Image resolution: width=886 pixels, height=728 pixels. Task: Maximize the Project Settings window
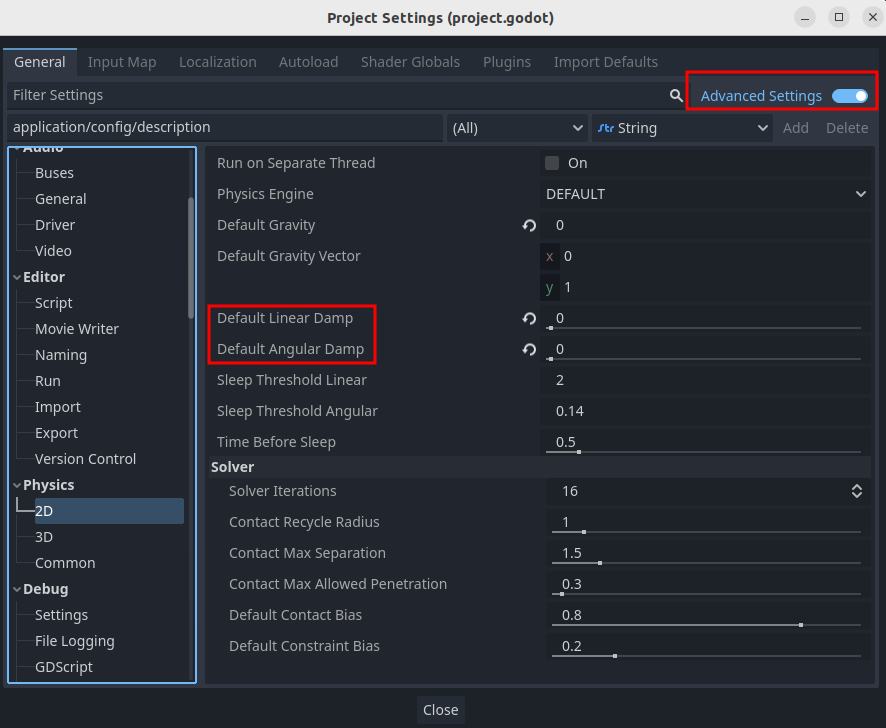point(839,18)
